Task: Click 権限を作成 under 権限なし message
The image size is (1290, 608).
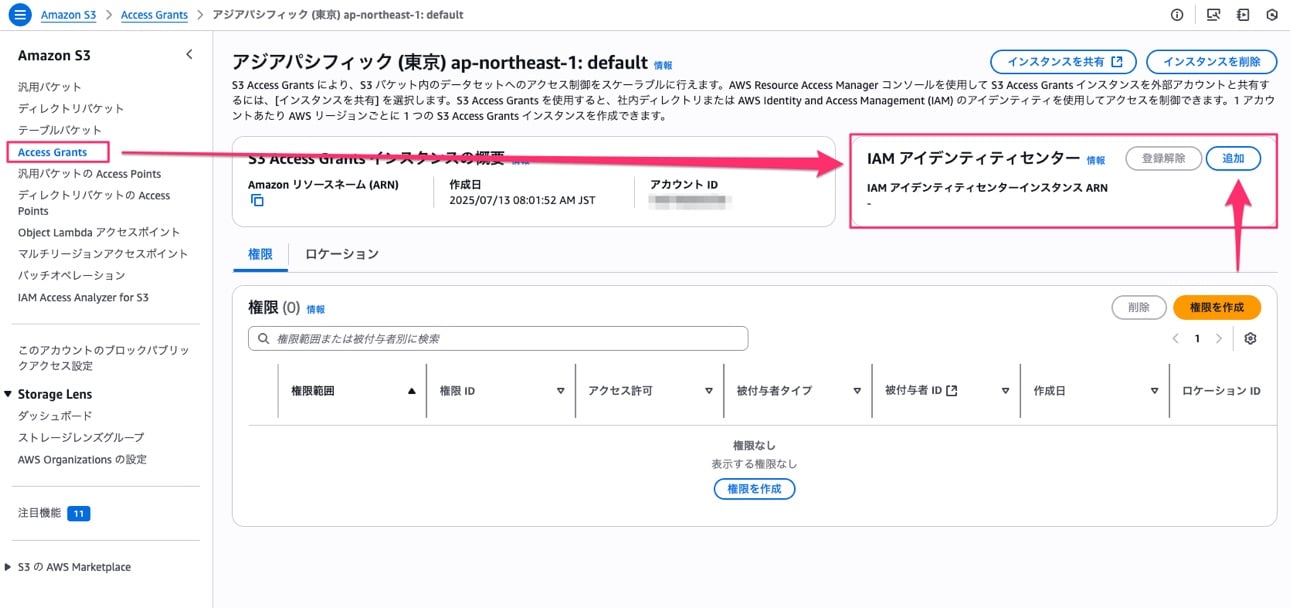Action: tap(754, 489)
